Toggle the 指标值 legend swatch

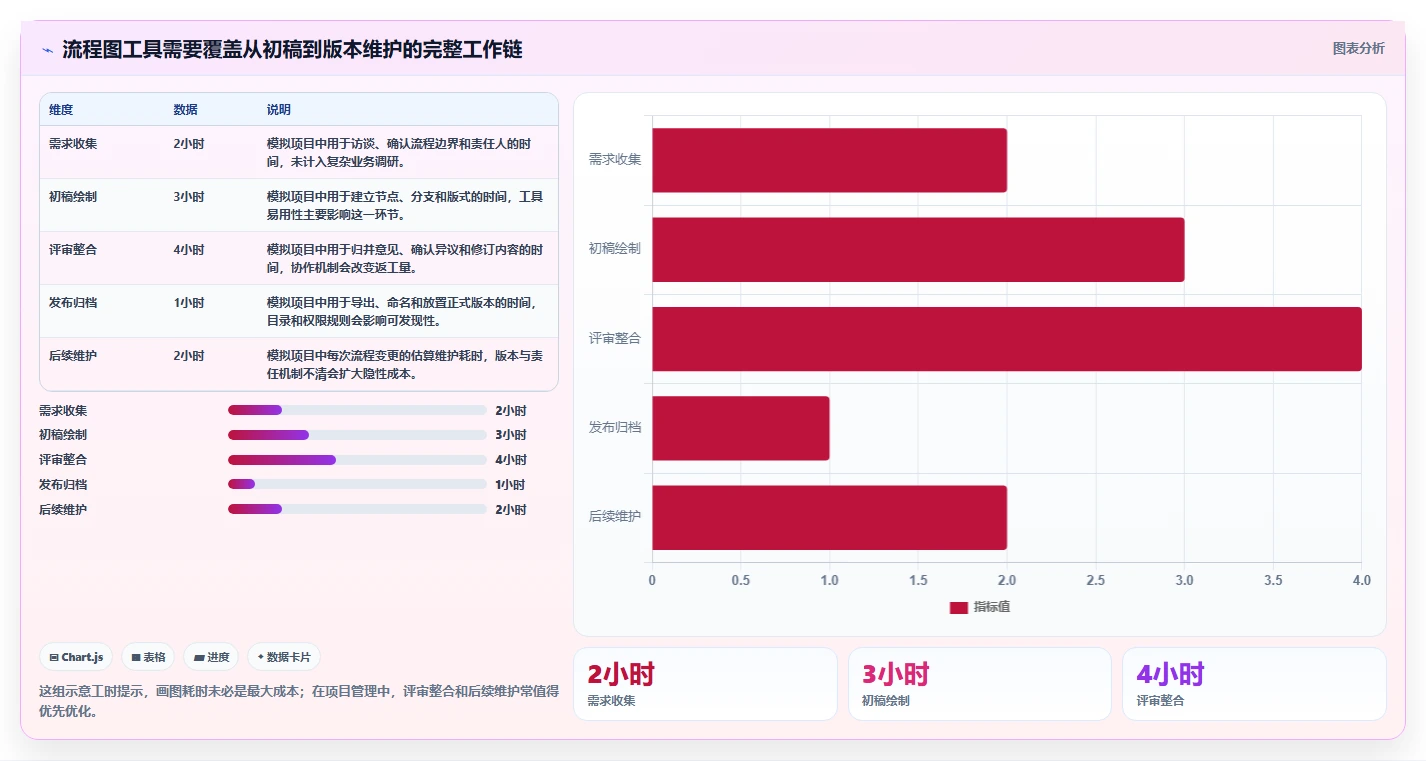point(959,607)
